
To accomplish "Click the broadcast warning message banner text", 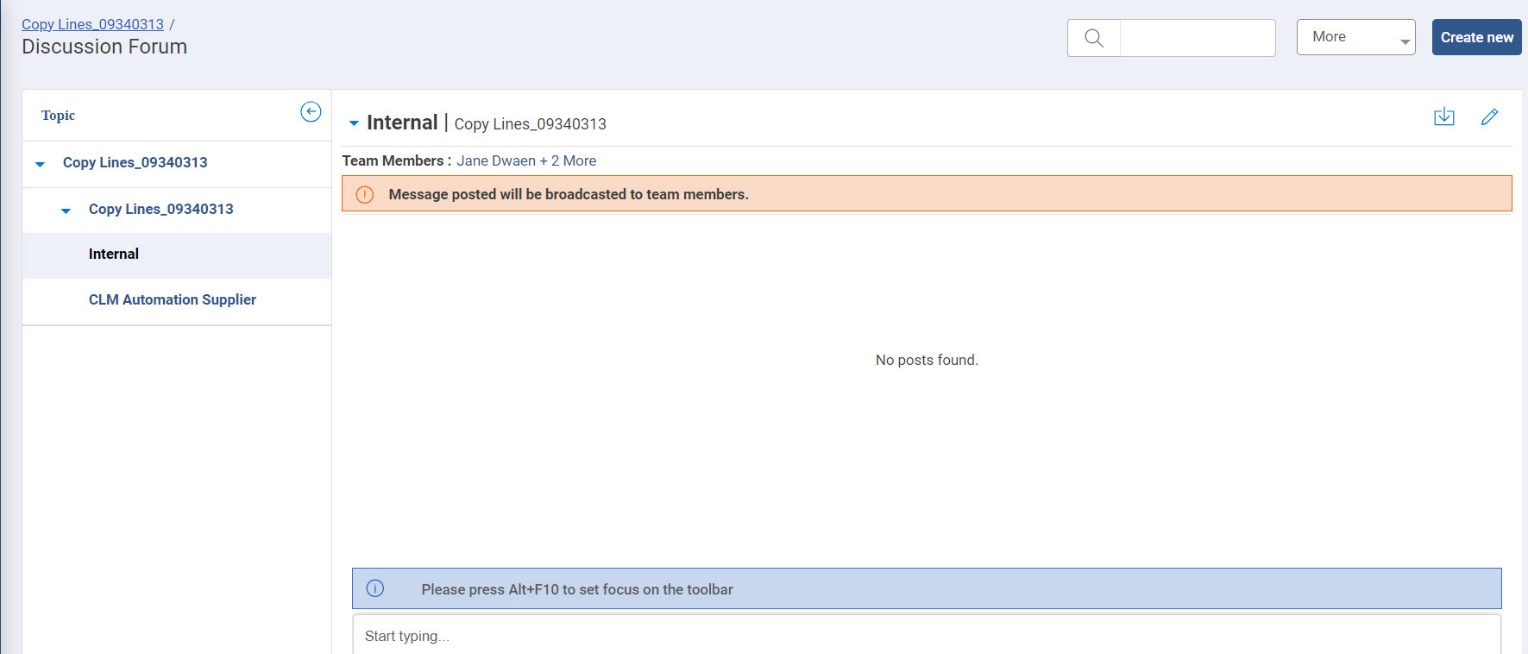I will click(x=568, y=194).
